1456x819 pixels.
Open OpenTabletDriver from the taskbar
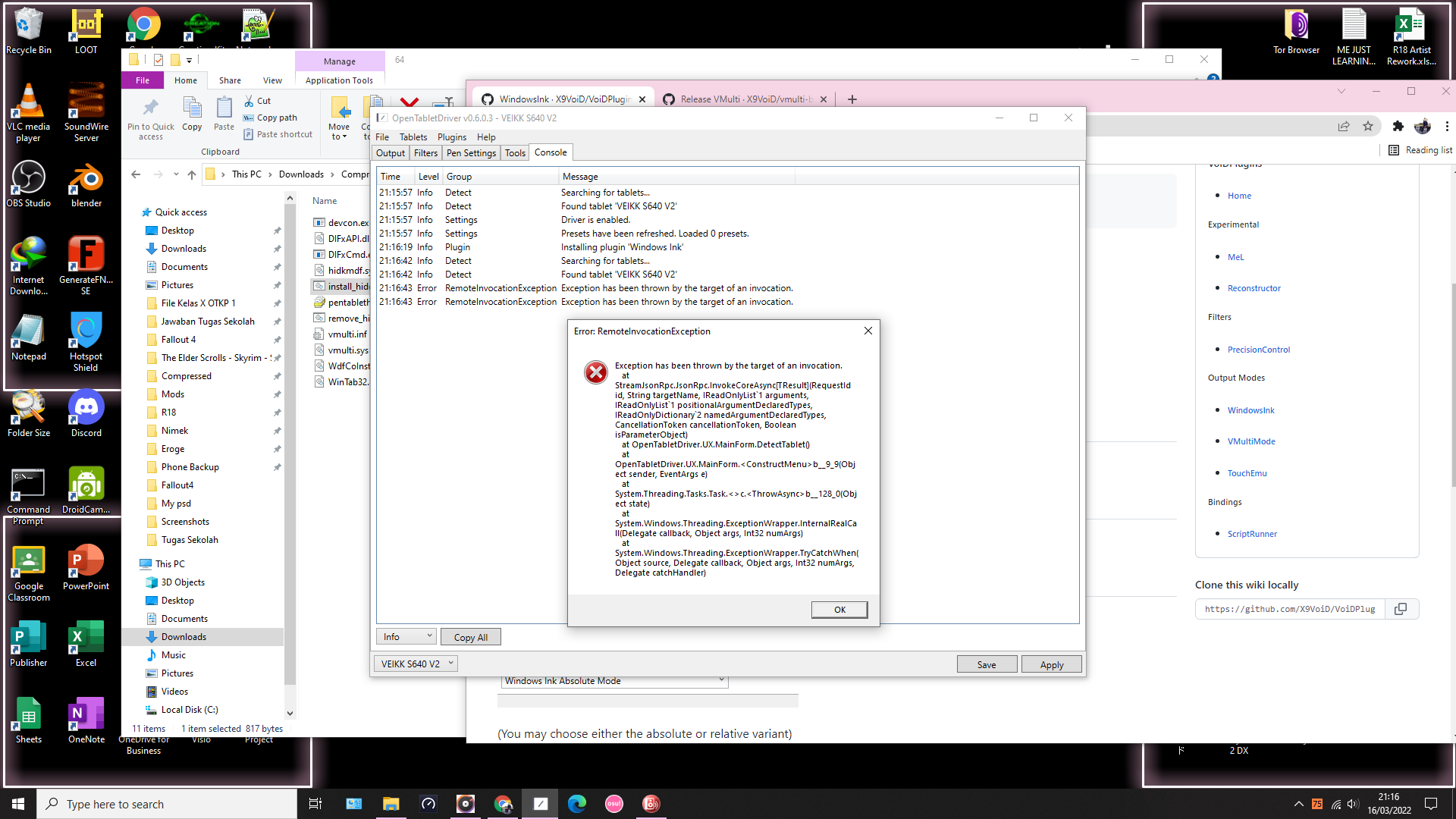click(x=540, y=803)
